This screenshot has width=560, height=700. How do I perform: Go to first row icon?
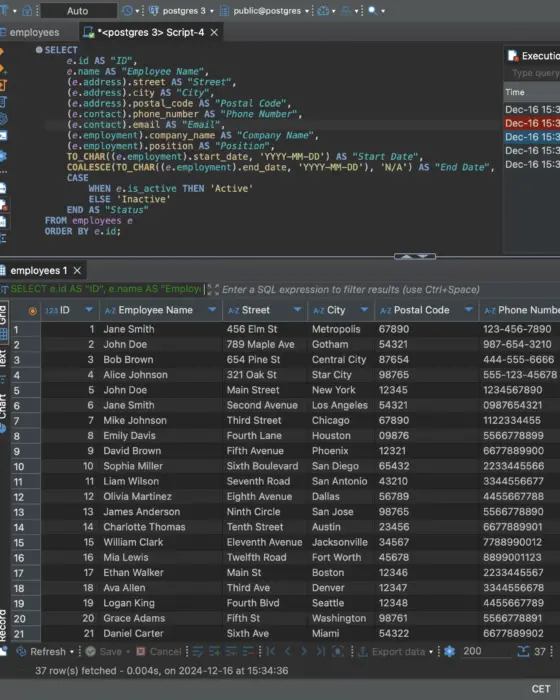[271, 651]
